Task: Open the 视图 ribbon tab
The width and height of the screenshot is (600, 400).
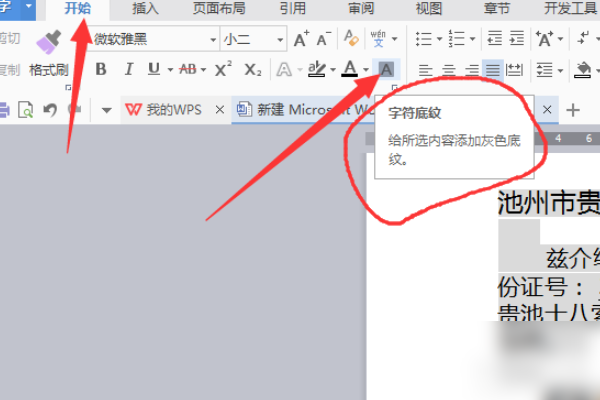Action: [429, 8]
